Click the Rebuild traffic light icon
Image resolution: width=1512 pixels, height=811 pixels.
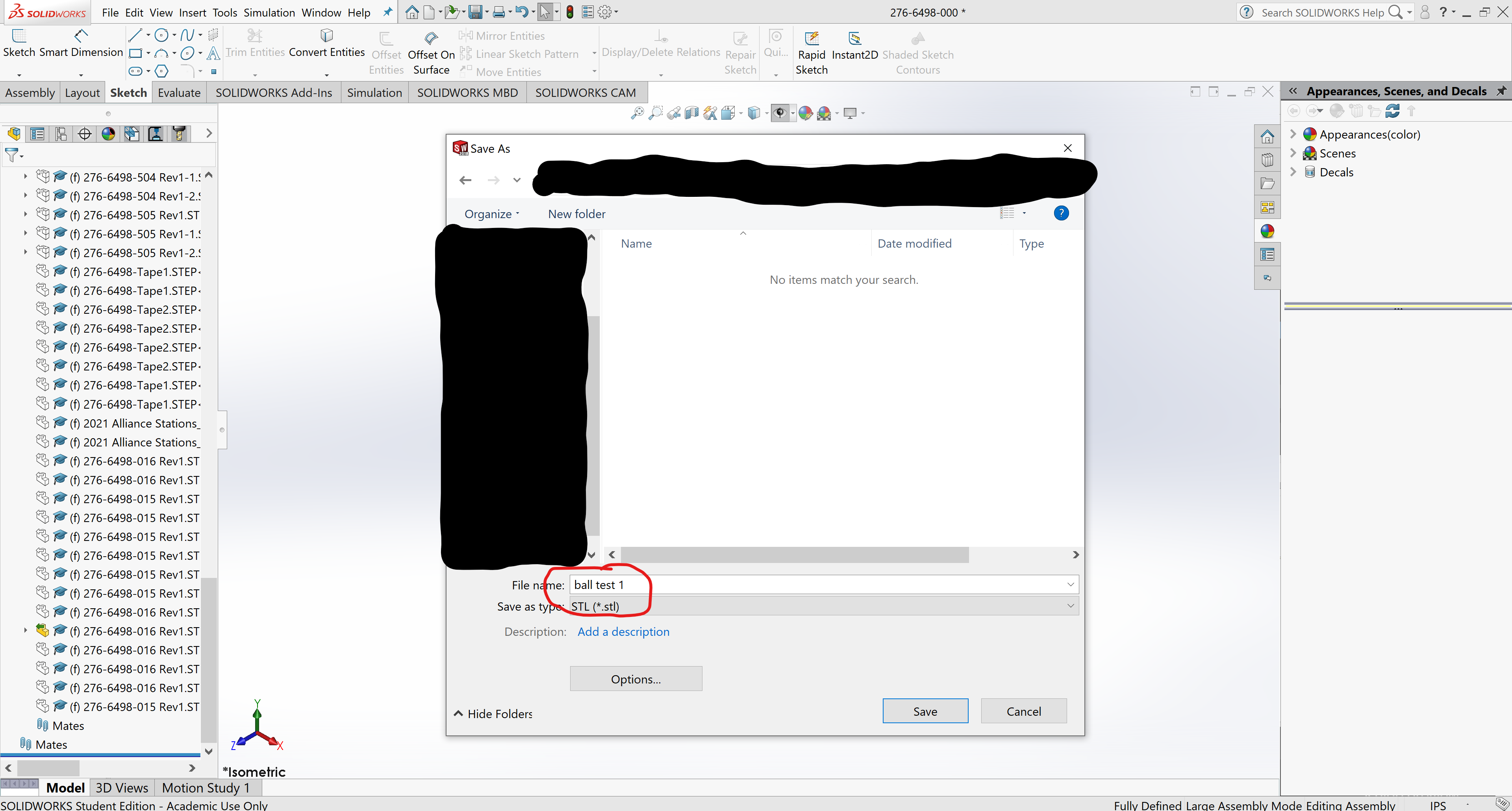coord(569,12)
